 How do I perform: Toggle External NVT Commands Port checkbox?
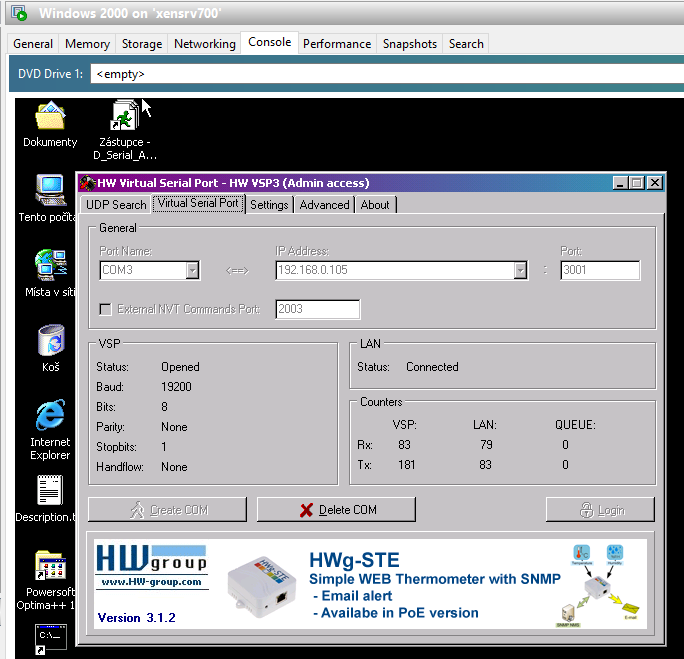[106, 310]
